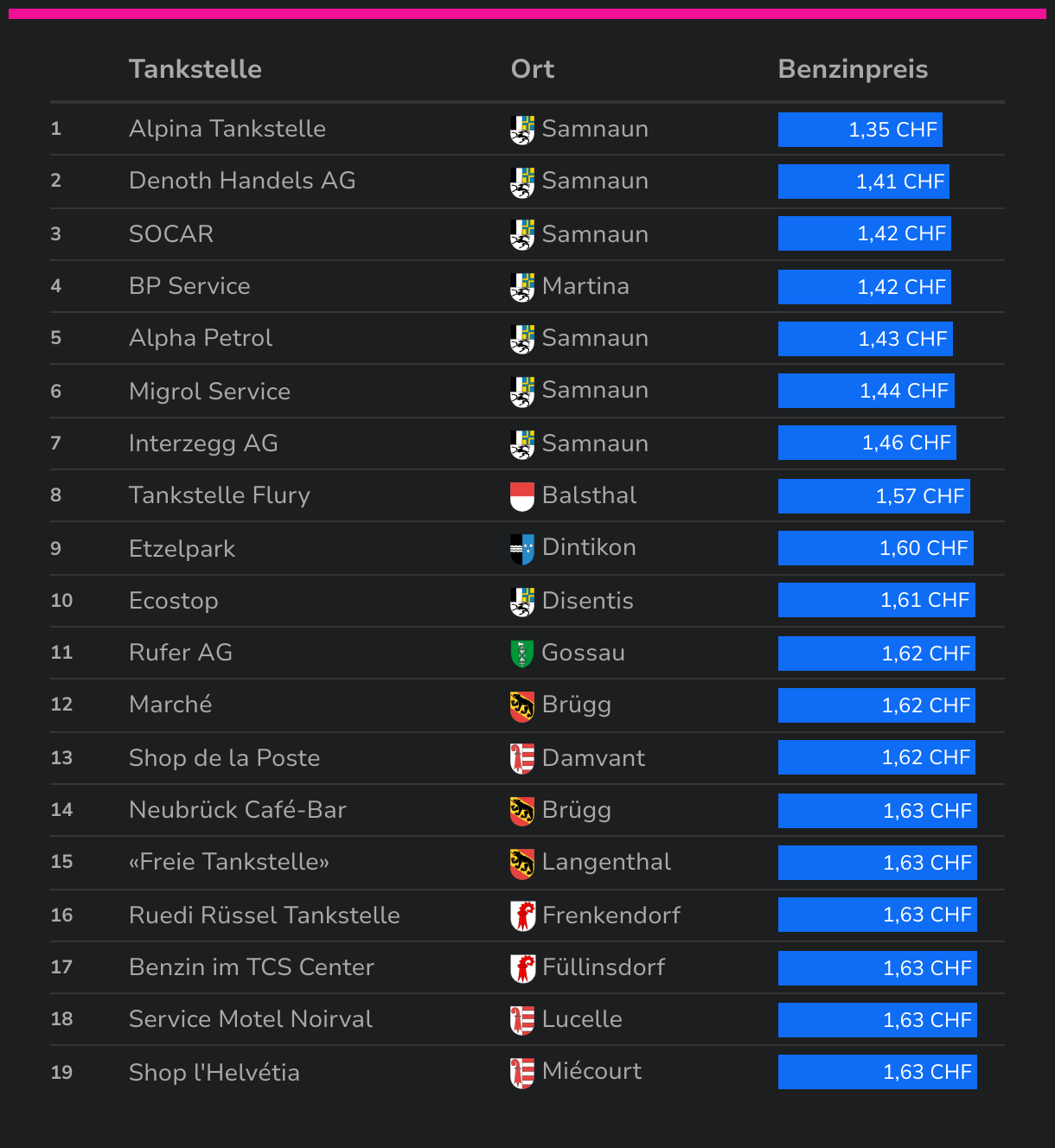Click the crest next to Füllinsdorf
The width and height of the screenshot is (1055, 1148).
[x=522, y=968]
